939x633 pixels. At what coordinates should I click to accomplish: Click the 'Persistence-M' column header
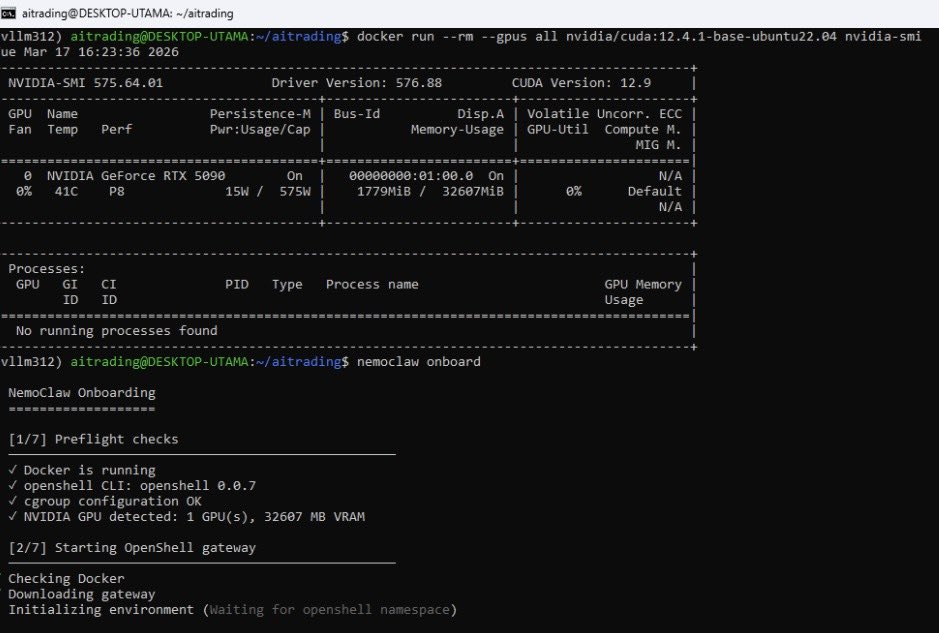pyautogui.click(x=260, y=114)
